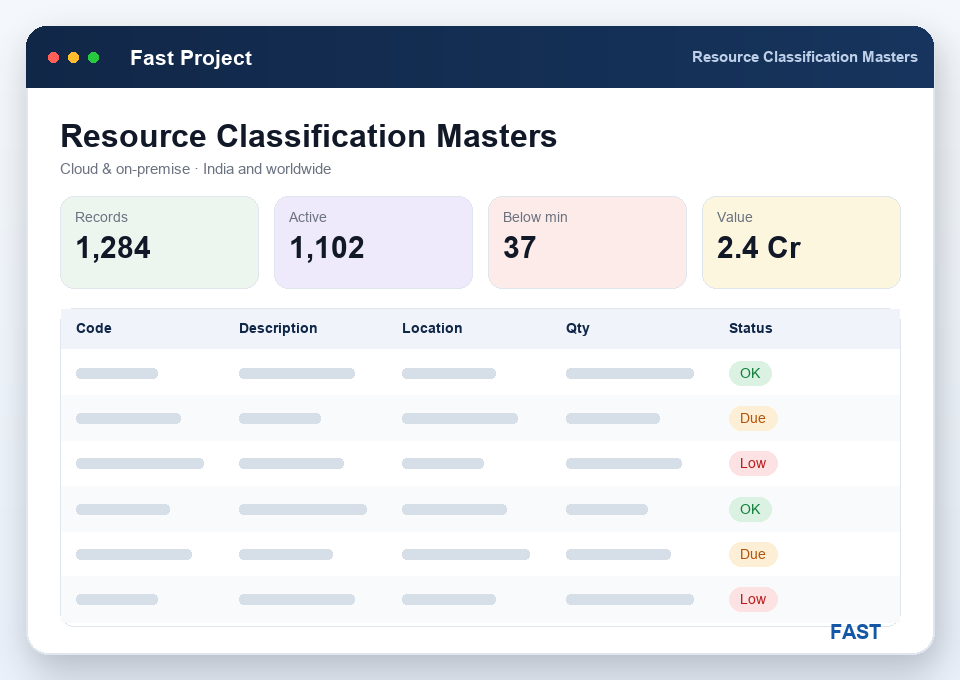Click the Due status badge in second row

[x=753, y=419]
